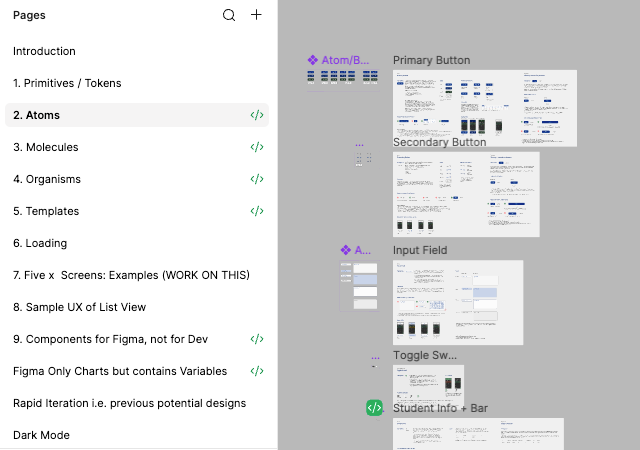This screenshot has height=450, width=640.
Task: Click green code badge beside Student Info + Bar
Action: coord(374,408)
